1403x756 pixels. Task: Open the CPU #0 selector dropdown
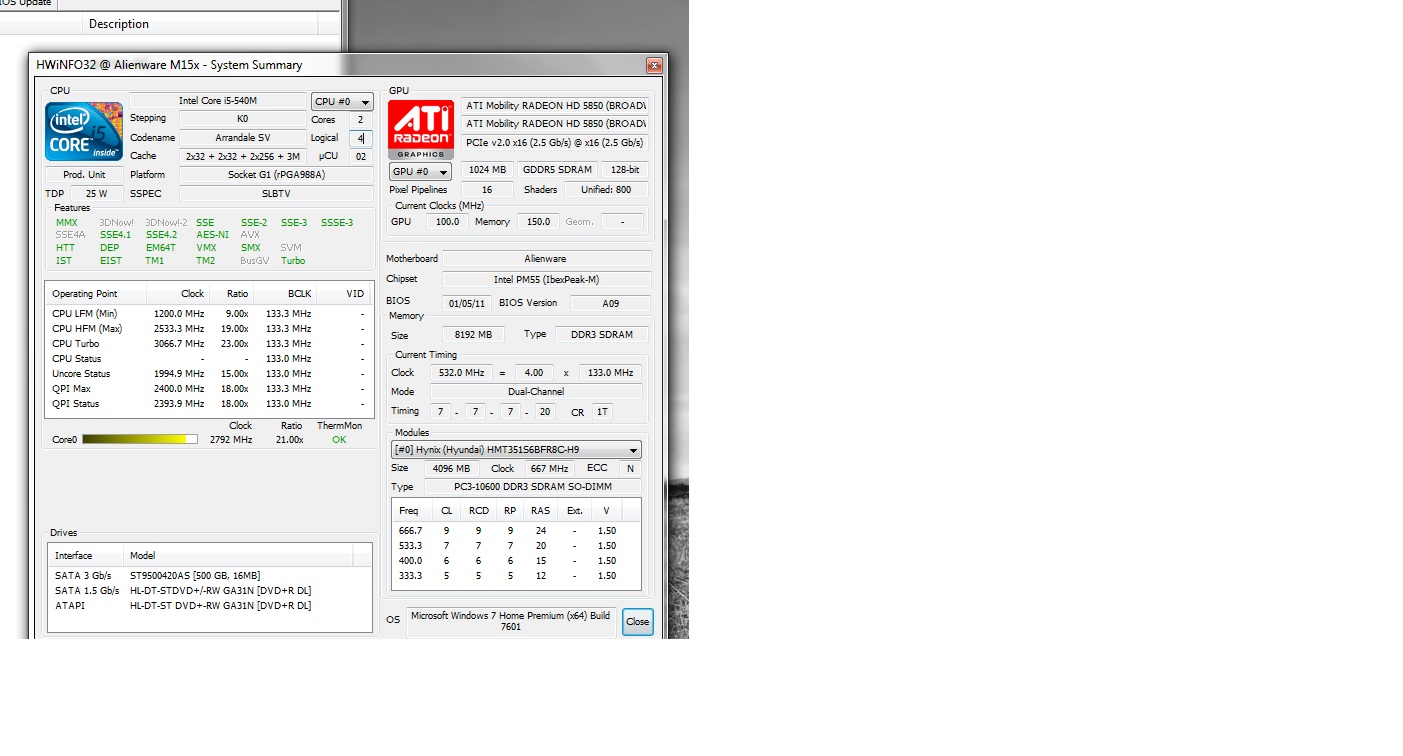point(342,102)
